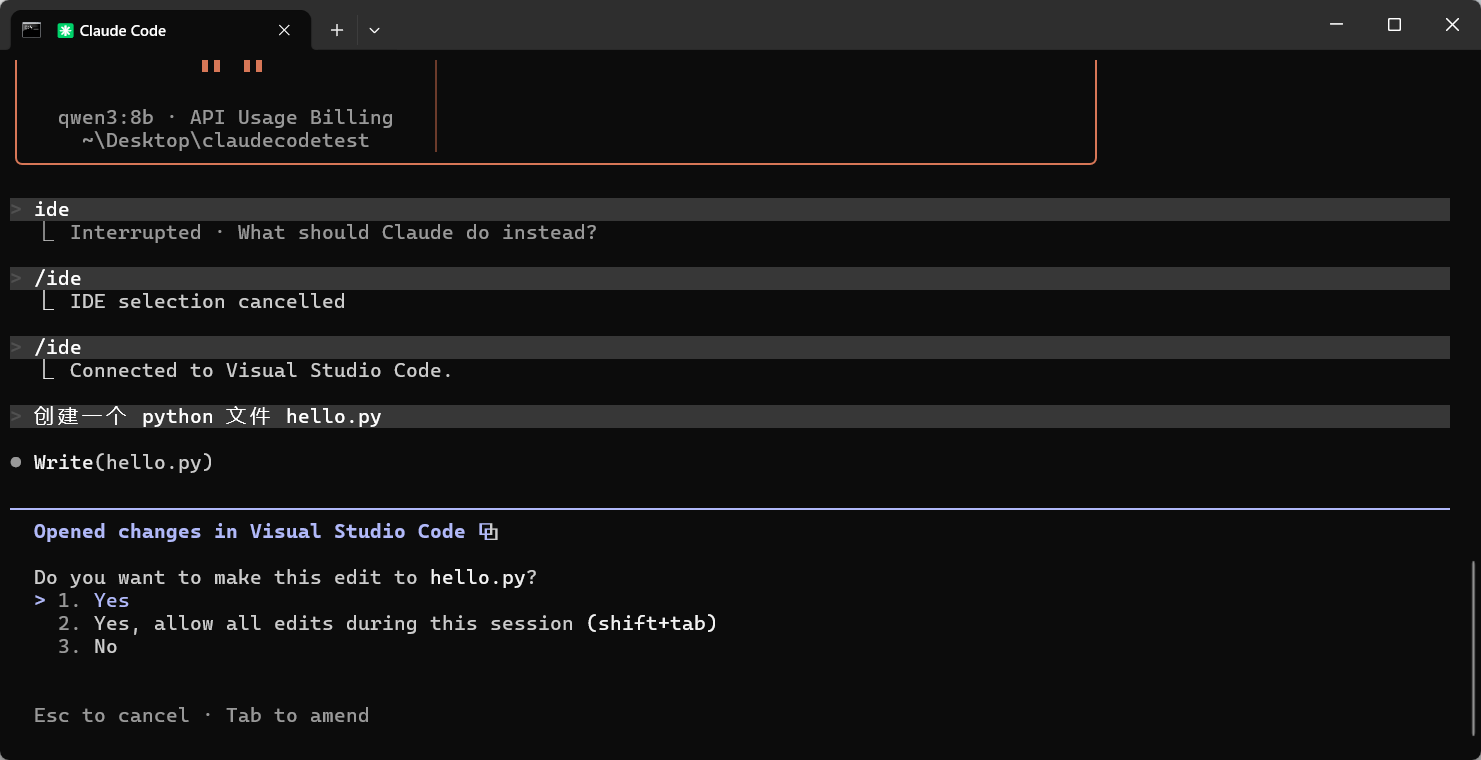Image resolution: width=1481 pixels, height=760 pixels.
Task: Select option 3 No
Action: click(88, 646)
